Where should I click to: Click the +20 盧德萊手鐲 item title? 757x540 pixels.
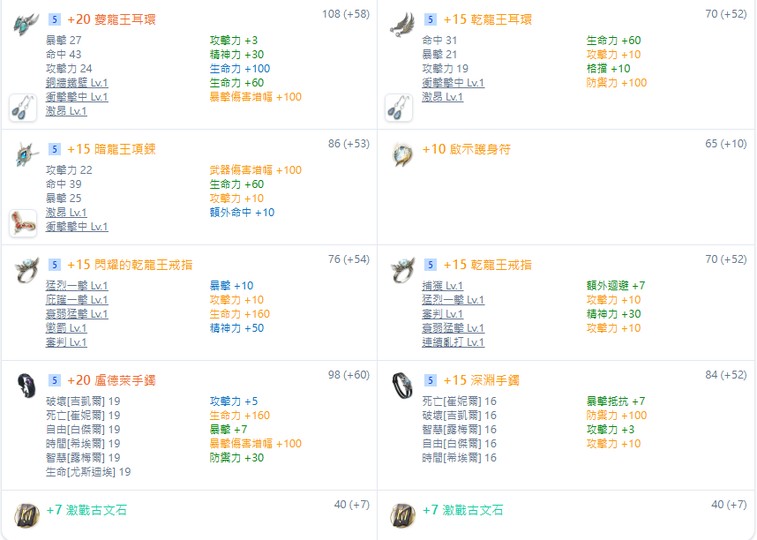(112, 380)
